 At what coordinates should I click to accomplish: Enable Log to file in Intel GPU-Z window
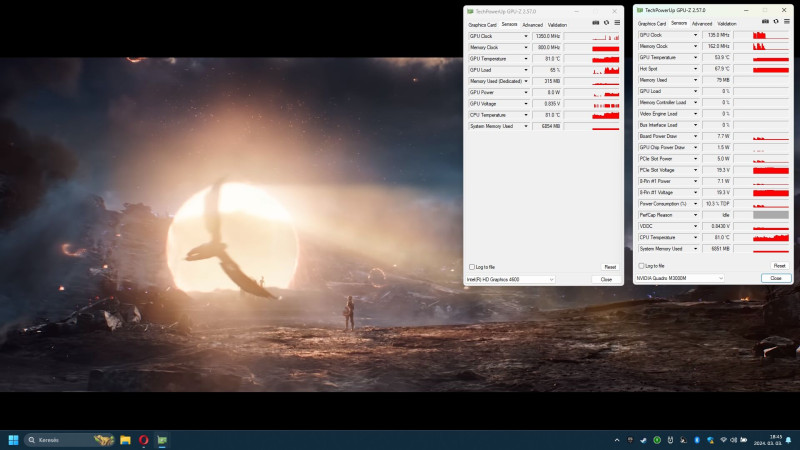[x=472, y=267]
